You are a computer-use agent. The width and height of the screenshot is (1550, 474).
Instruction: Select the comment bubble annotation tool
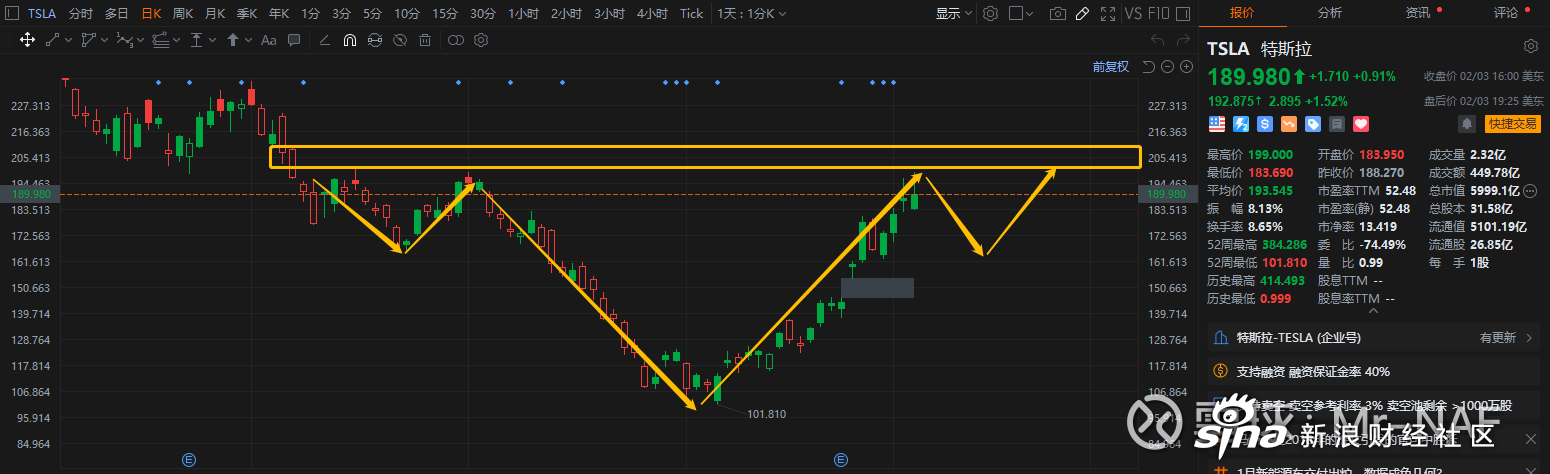pyautogui.click(x=295, y=40)
